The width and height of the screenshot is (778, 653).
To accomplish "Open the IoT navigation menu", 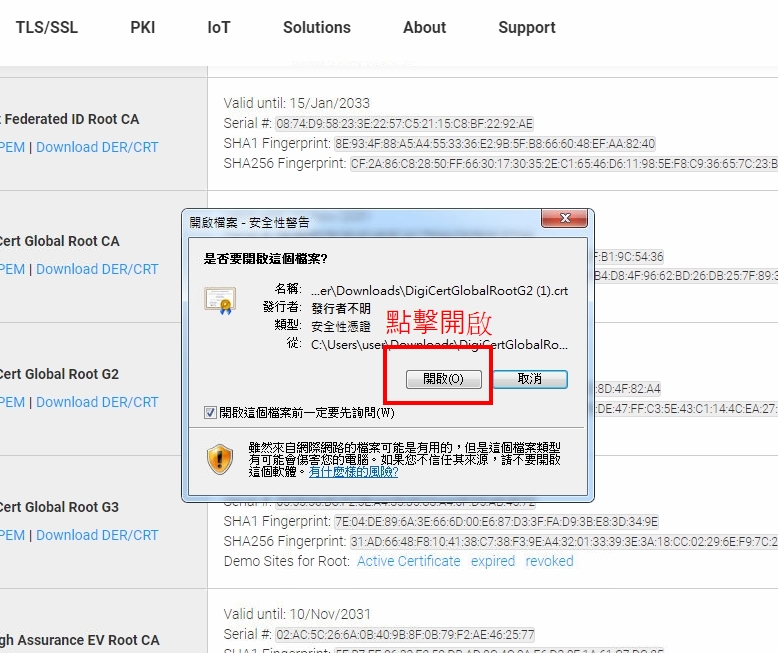I will tap(218, 27).
